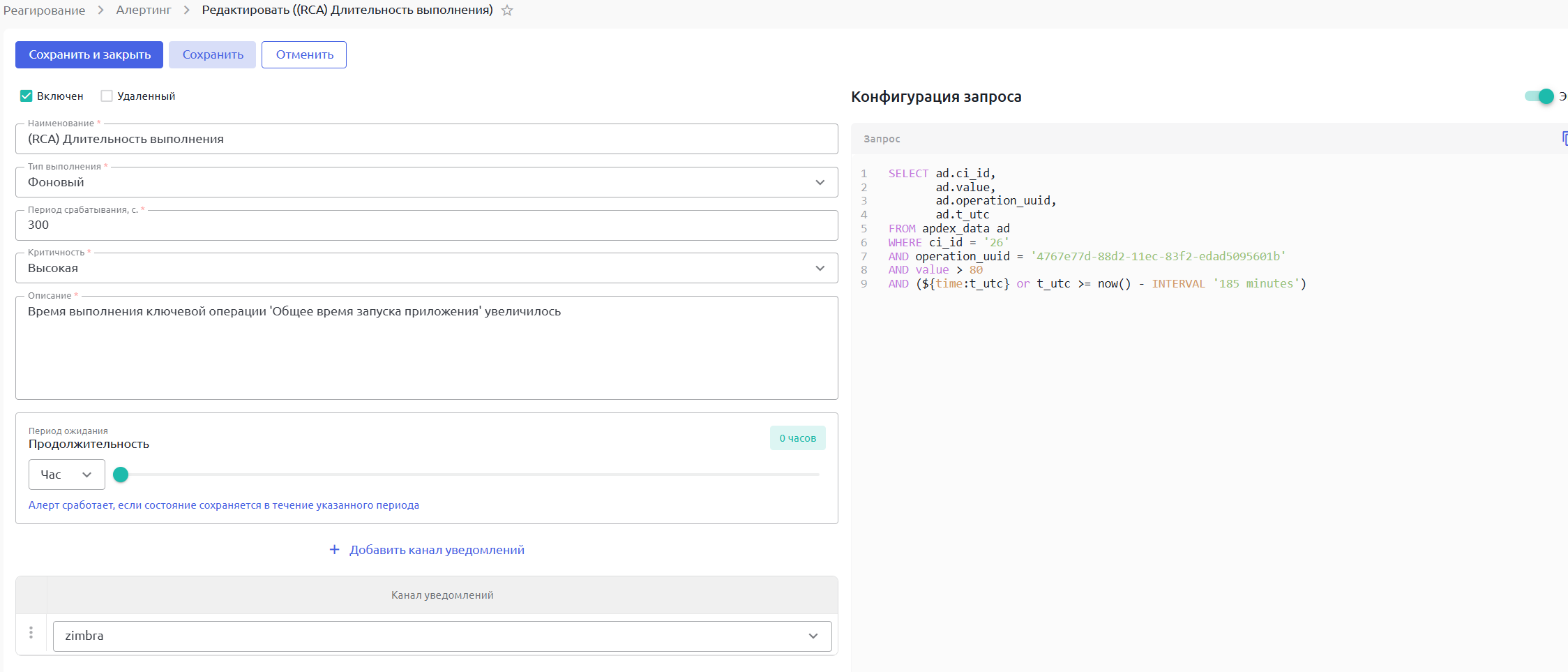The height and width of the screenshot is (672, 1568).
Task: Open the zimbra row three-dot menu
Action: (31, 632)
